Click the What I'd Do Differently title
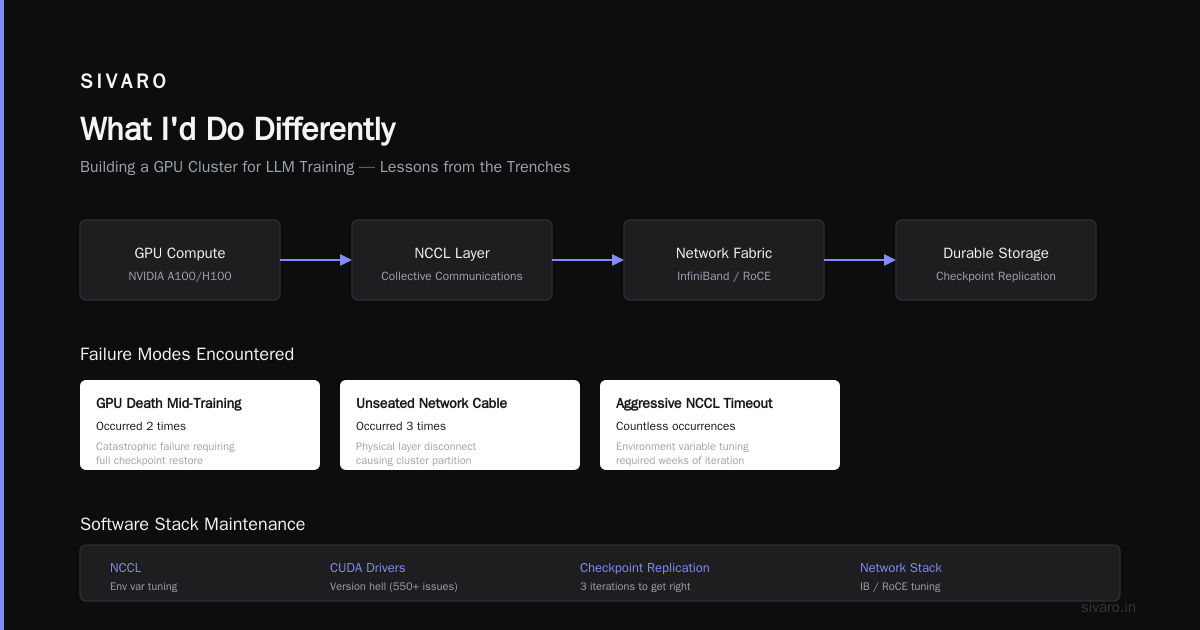1200x630 pixels. (x=238, y=129)
